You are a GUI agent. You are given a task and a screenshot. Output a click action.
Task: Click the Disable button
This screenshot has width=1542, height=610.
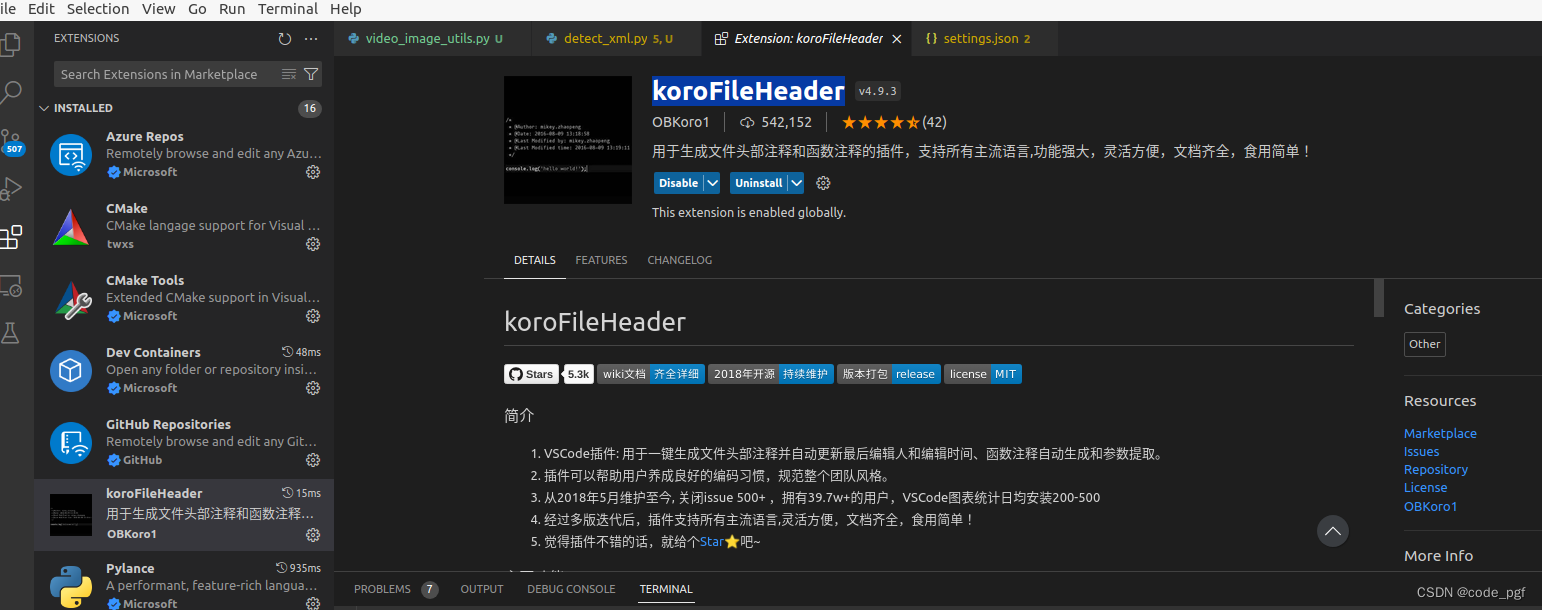[678, 183]
